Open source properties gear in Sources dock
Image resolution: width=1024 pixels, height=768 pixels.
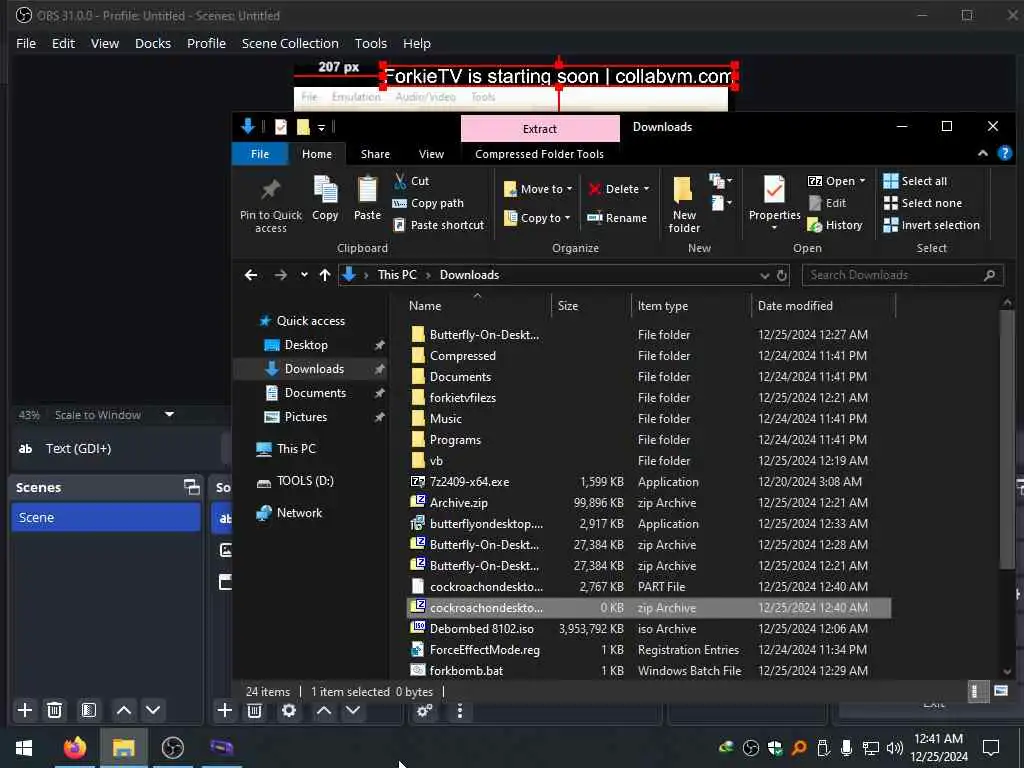(289, 710)
